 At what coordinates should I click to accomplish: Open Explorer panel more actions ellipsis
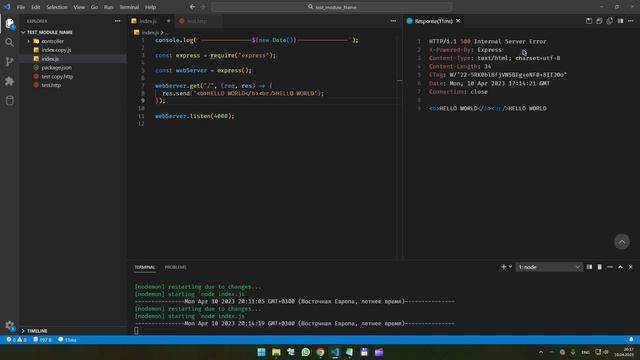[x=118, y=21]
